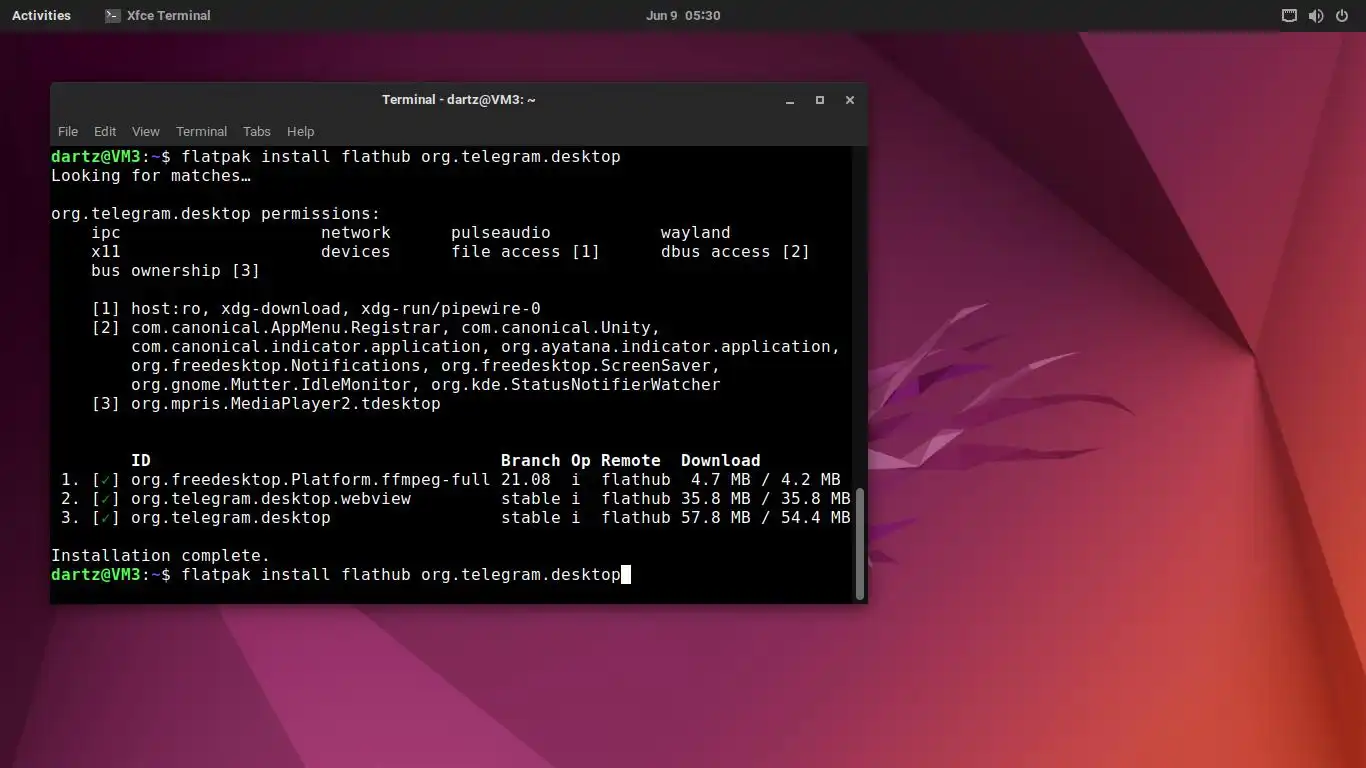Click the checkmark on row 3 org.telegram.desktop
Screen dimensions: 1366x768
coord(105,518)
